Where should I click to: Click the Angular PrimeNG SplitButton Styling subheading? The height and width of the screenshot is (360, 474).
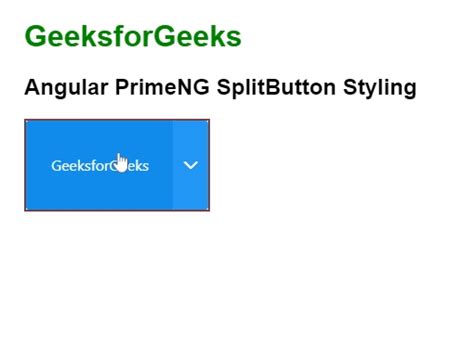[220, 88]
